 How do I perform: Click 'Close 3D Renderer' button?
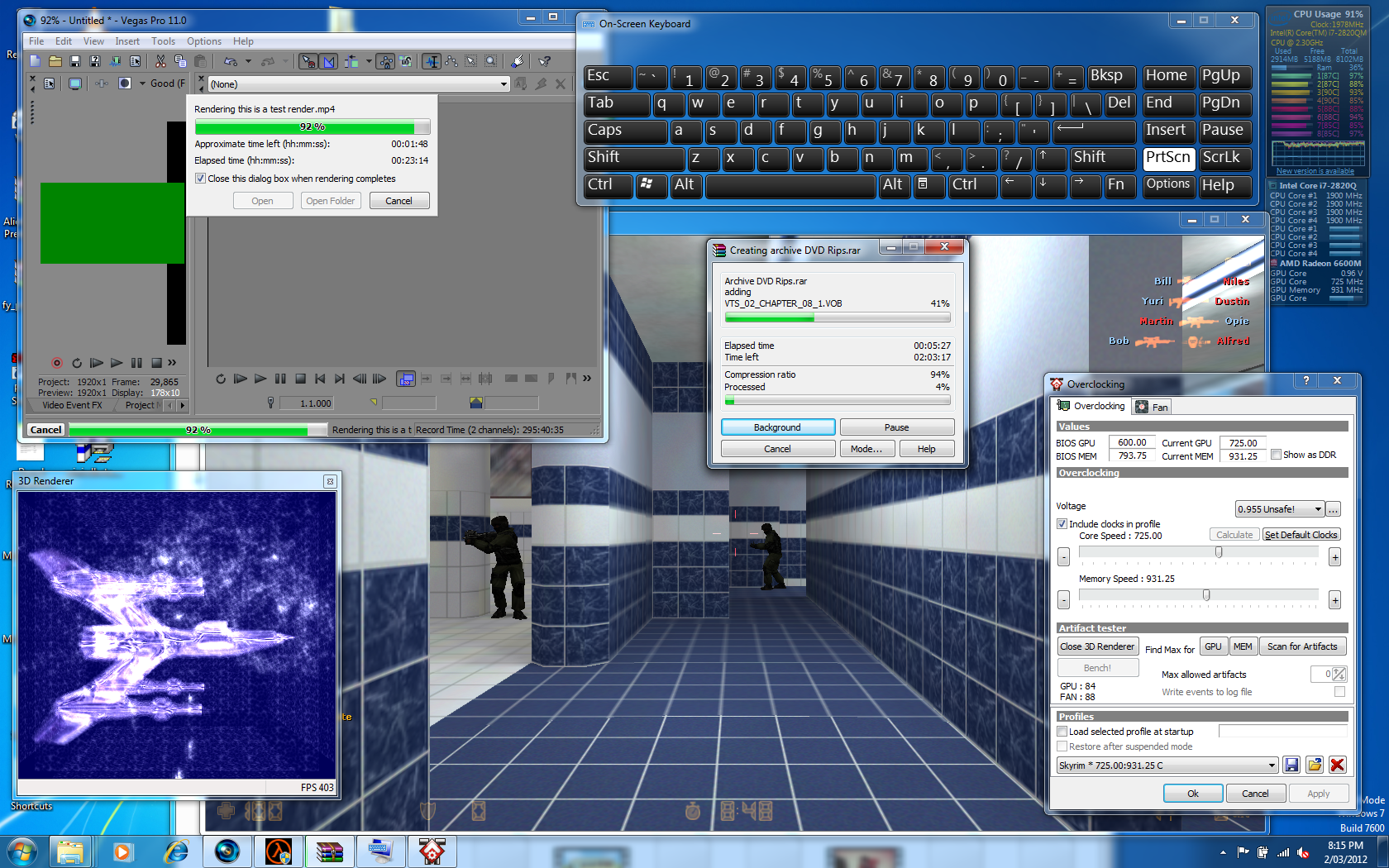(1097, 646)
